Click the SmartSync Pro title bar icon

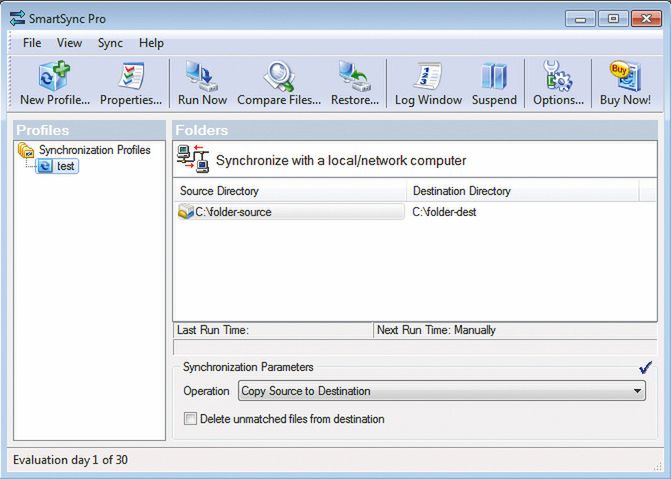point(17,18)
